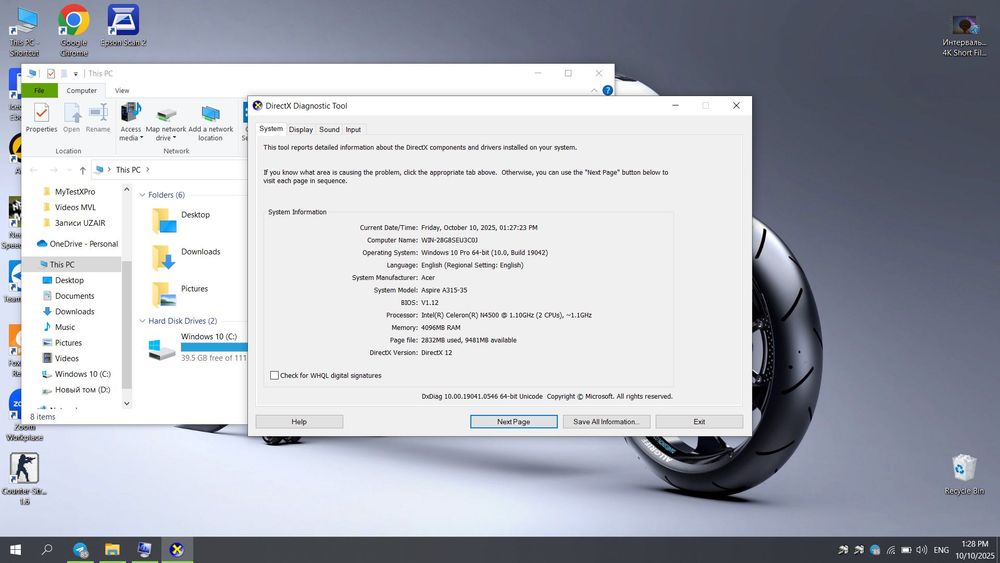
Task: Collapse the File Explorer ribbon chevron
Action: (x=594, y=91)
